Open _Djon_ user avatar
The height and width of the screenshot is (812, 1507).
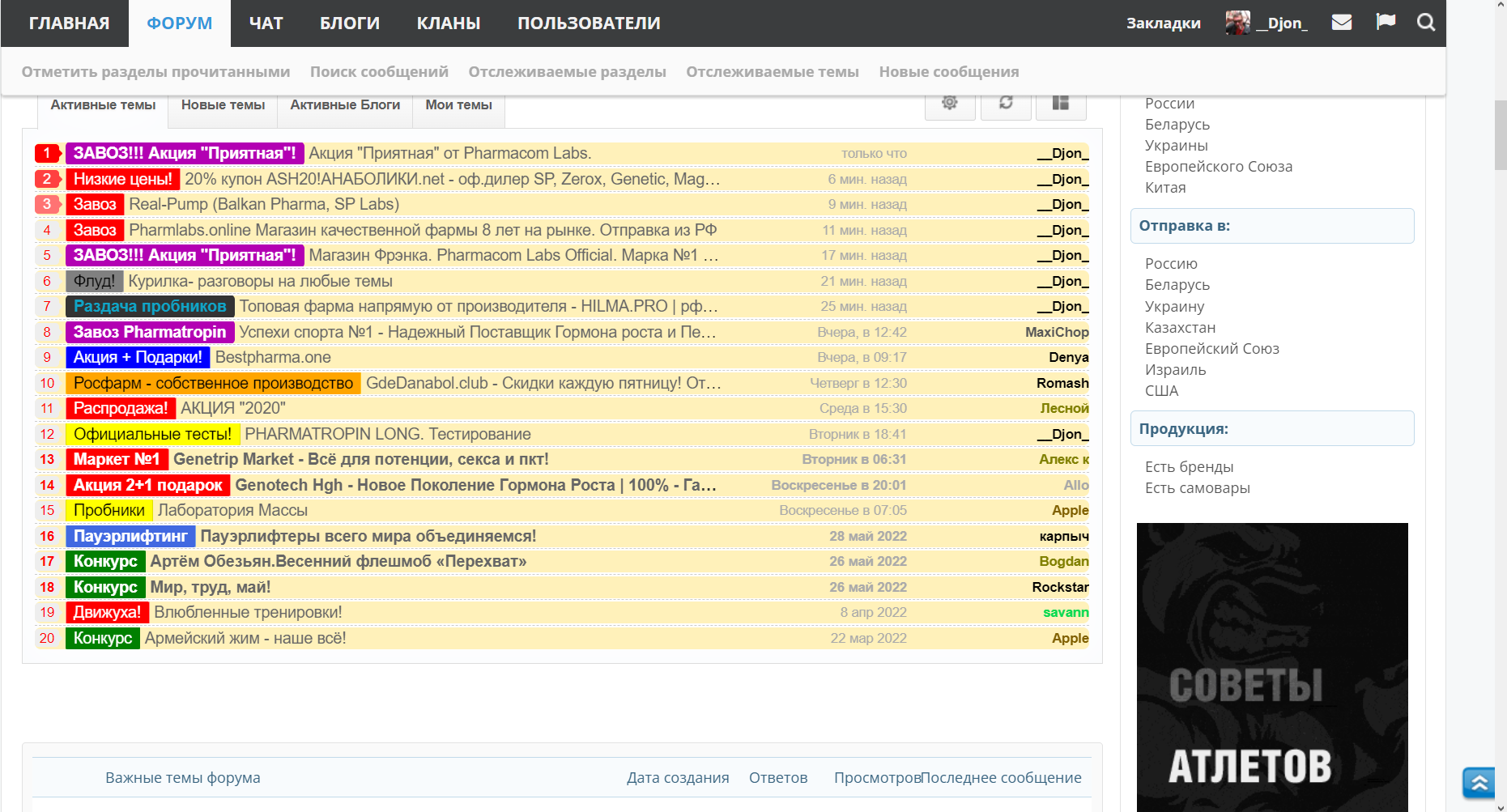[1237, 23]
